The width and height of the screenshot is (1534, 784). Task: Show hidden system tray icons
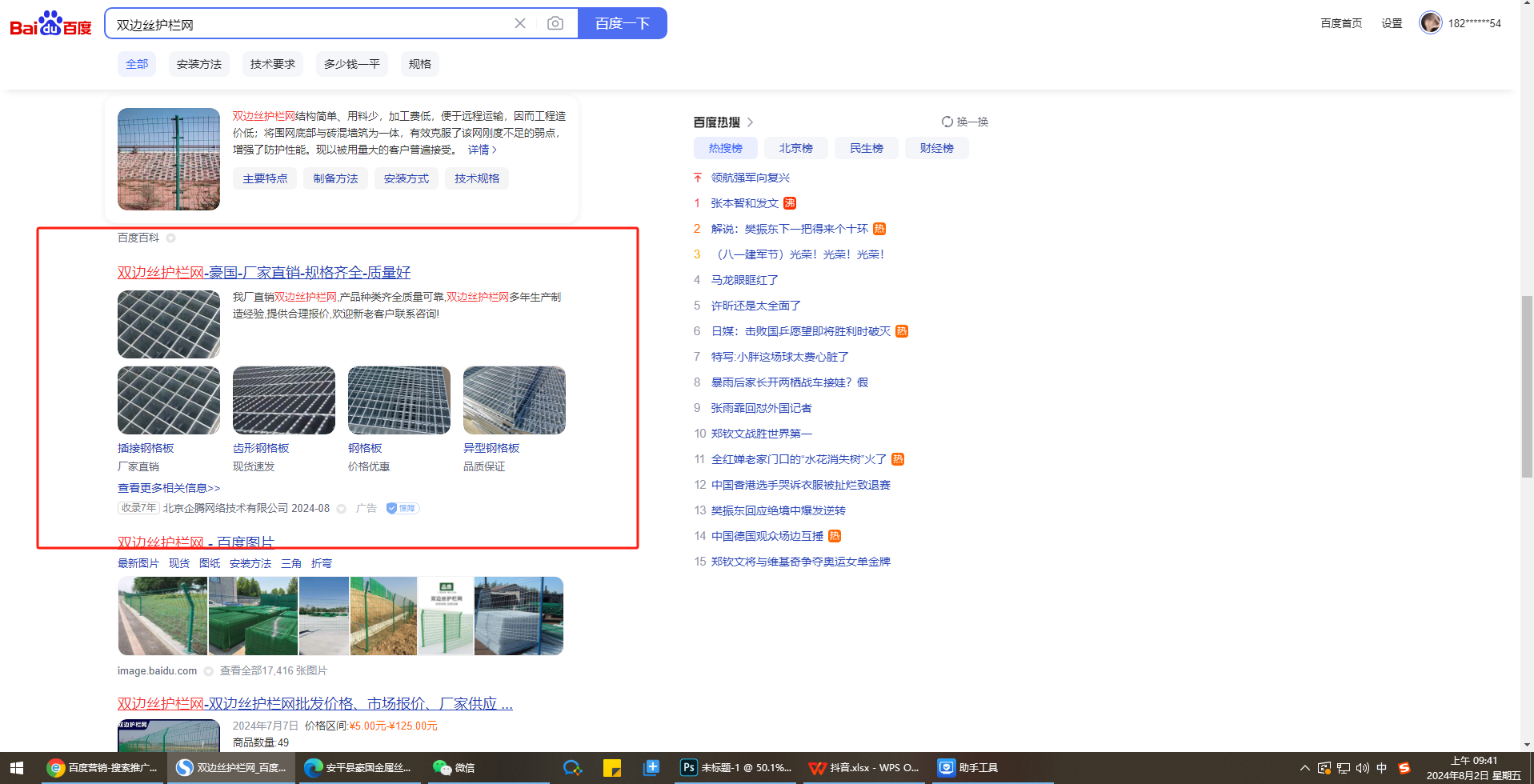tap(1304, 768)
